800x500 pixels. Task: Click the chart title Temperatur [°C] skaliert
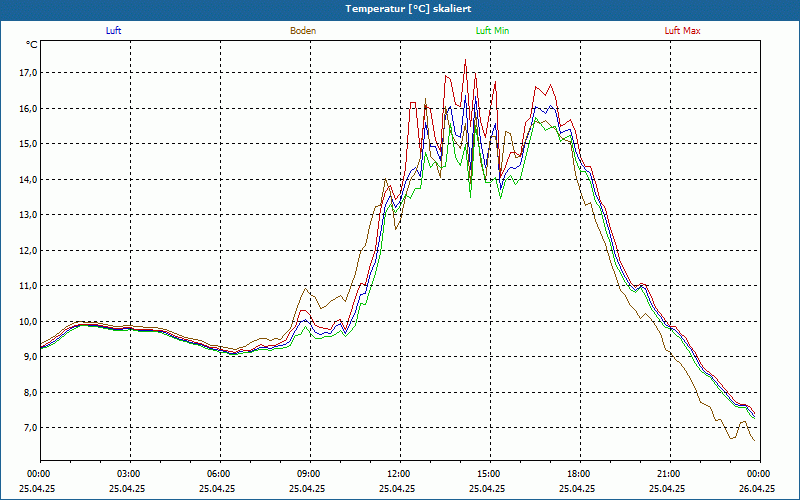(x=408, y=9)
